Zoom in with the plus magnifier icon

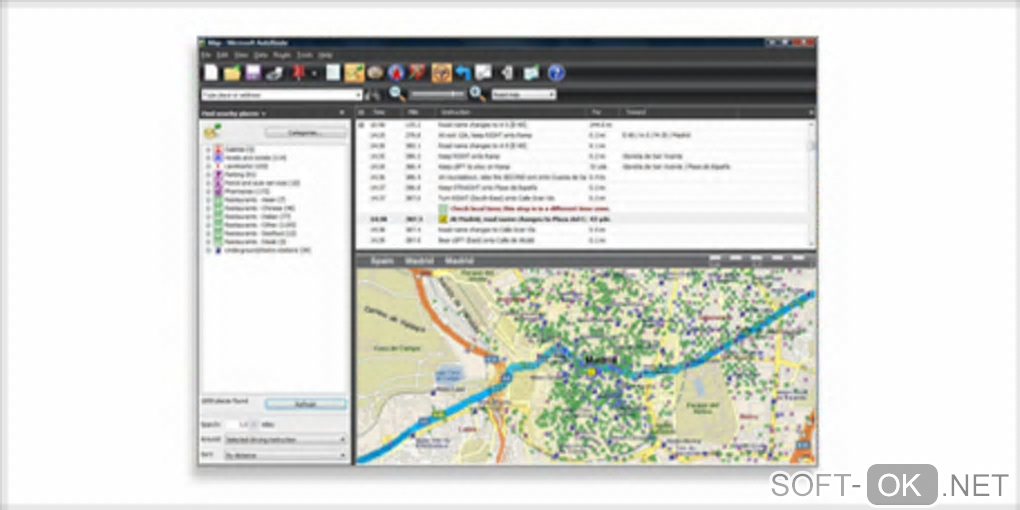[x=477, y=94]
